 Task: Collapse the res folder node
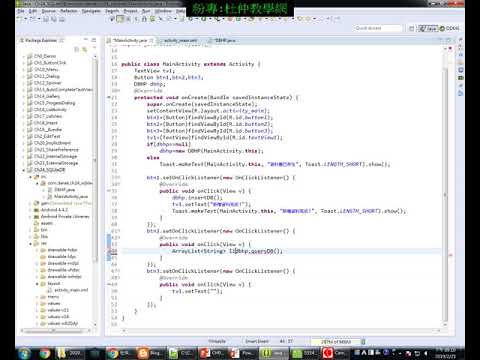(30, 243)
